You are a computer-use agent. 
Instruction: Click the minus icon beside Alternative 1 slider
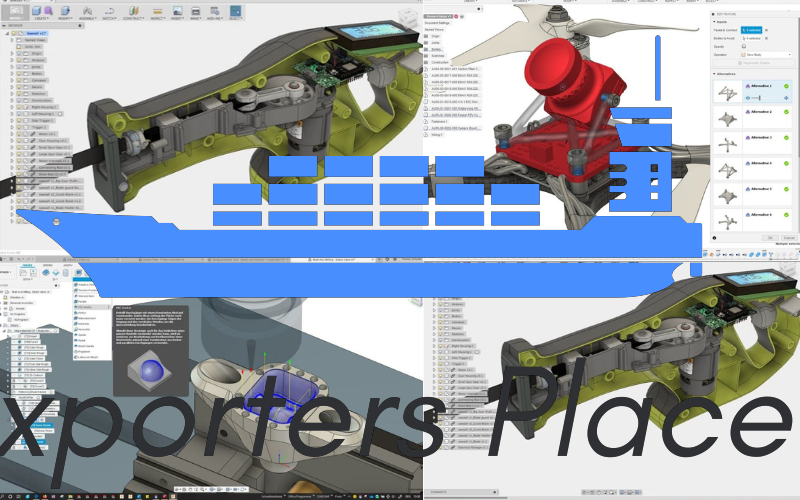point(748,97)
